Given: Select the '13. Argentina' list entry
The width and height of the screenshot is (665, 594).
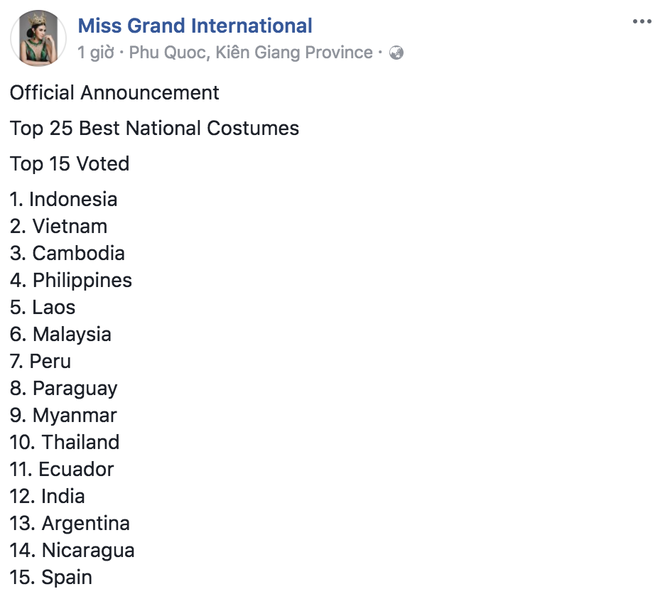Looking at the screenshot, I should click(x=70, y=523).
